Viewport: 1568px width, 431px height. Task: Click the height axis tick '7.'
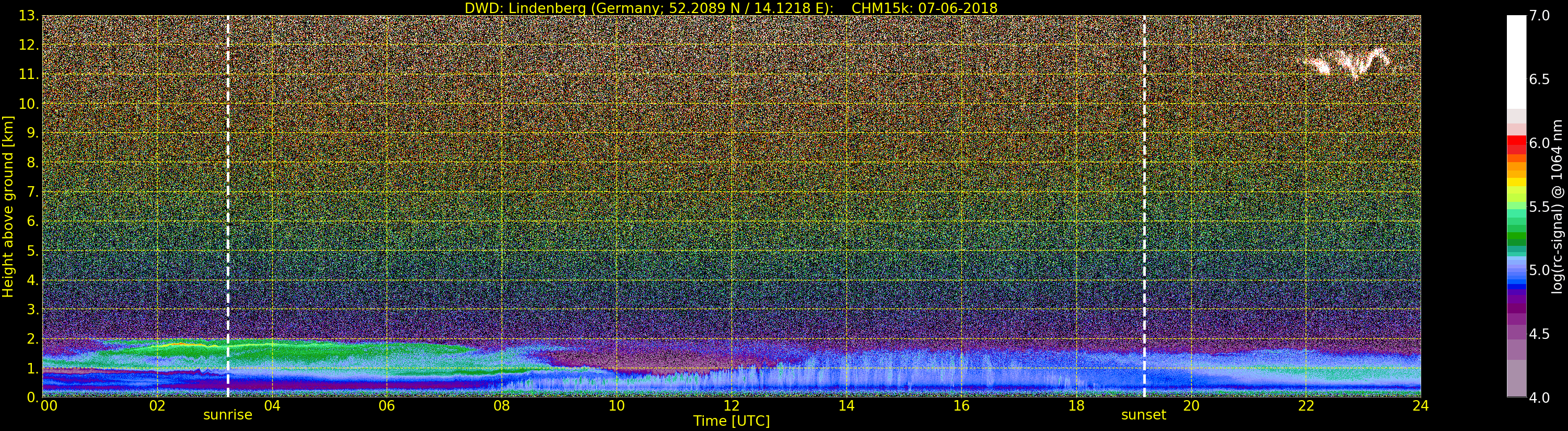coord(33,192)
